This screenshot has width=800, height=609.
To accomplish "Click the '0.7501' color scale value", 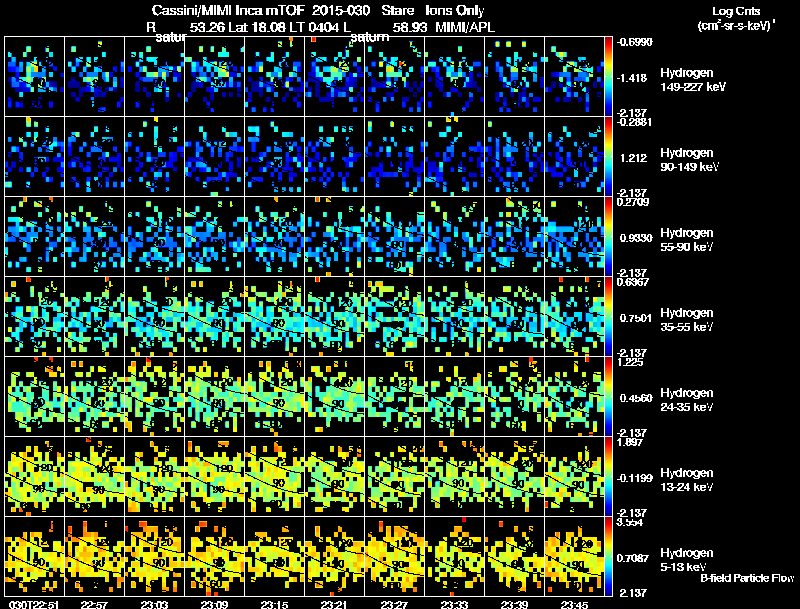I will tap(635, 318).
